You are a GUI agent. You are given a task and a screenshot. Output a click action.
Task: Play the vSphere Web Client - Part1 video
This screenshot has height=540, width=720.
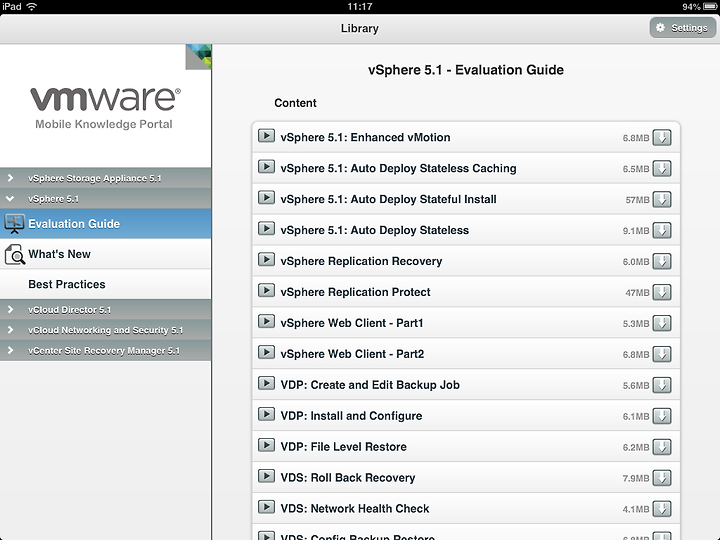point(266,321)
